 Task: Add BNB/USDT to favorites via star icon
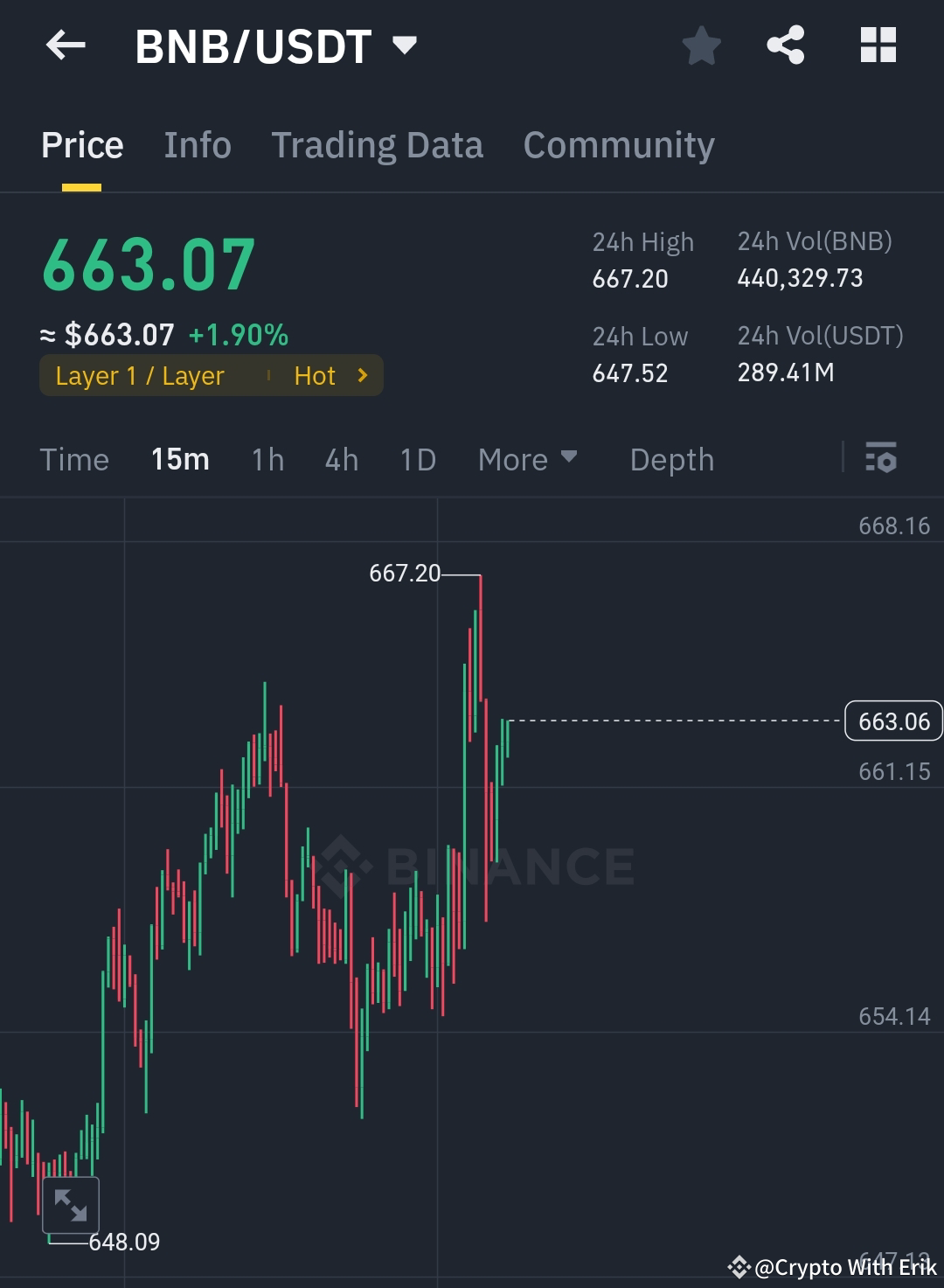point(701,45)
